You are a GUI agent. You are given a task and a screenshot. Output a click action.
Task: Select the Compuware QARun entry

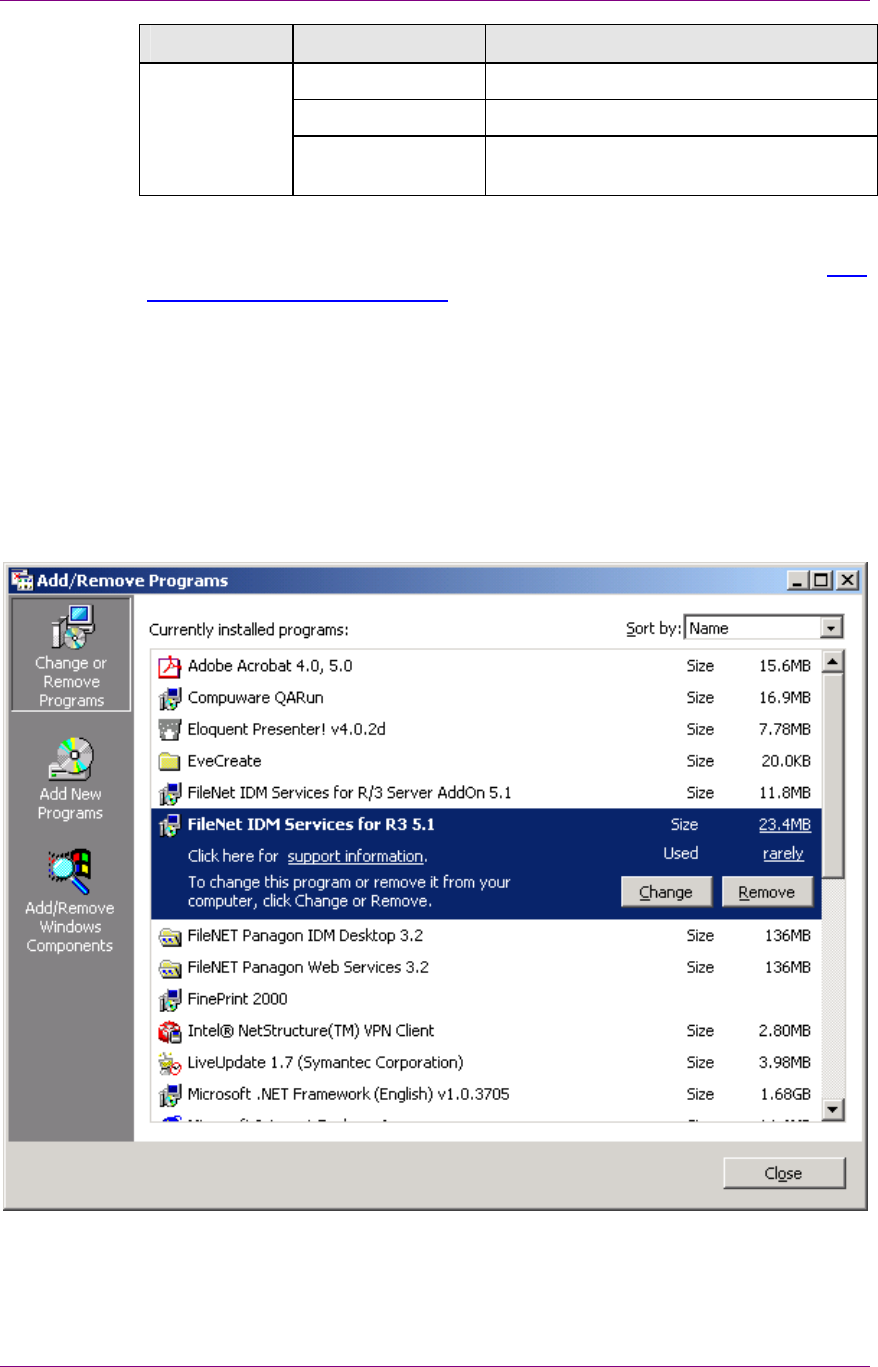pos(486,697)
